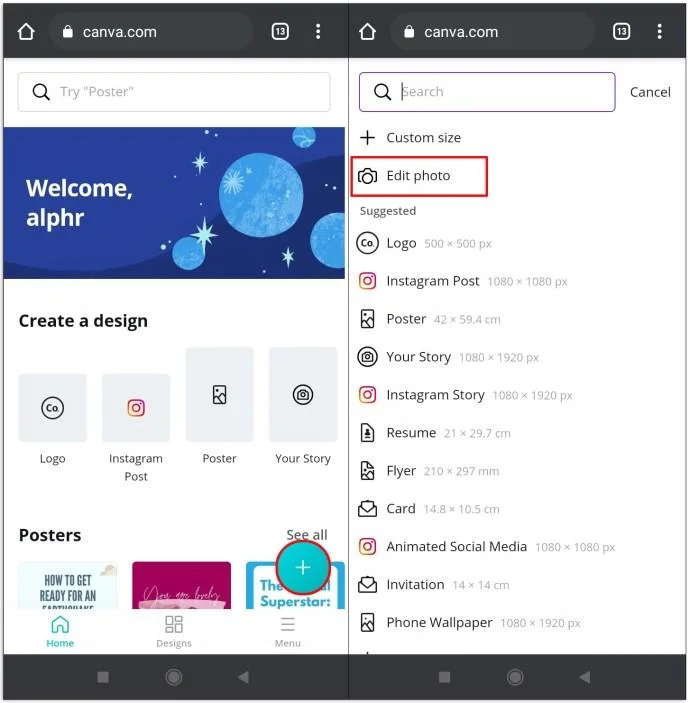Switch to the Designs tab
The height and width of the screenshot is (703, 690).
click(174, 631)
